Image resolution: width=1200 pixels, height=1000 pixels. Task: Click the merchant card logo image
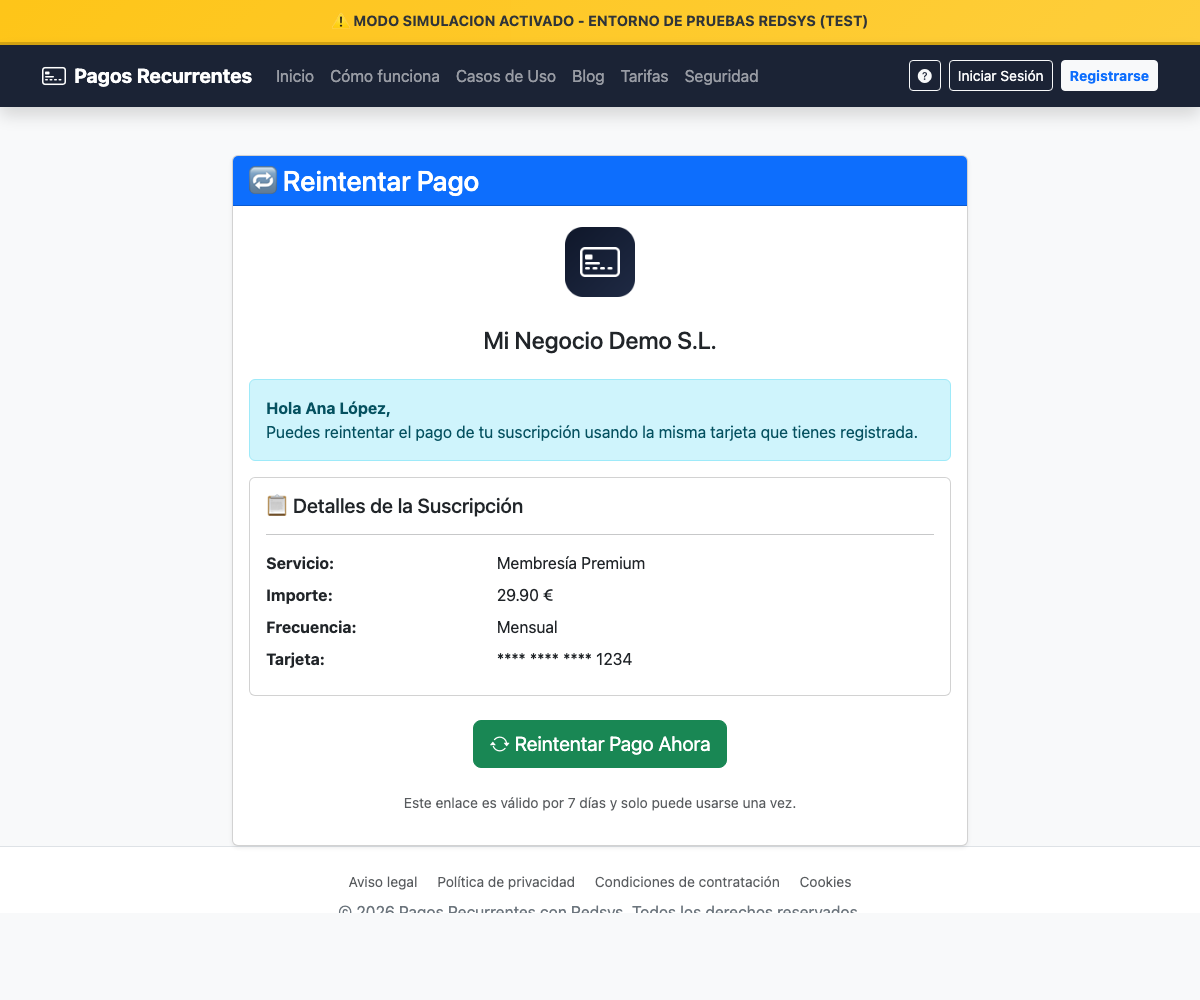click(600, 262)
